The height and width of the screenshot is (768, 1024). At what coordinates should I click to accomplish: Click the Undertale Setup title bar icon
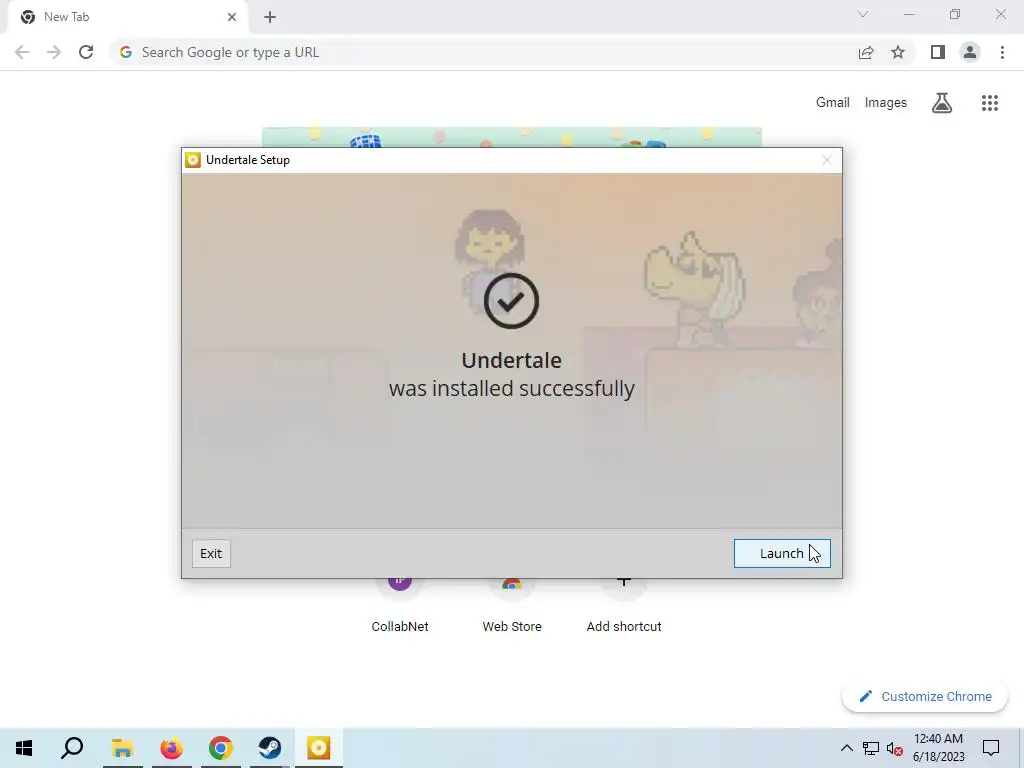(x=193, y=160)
